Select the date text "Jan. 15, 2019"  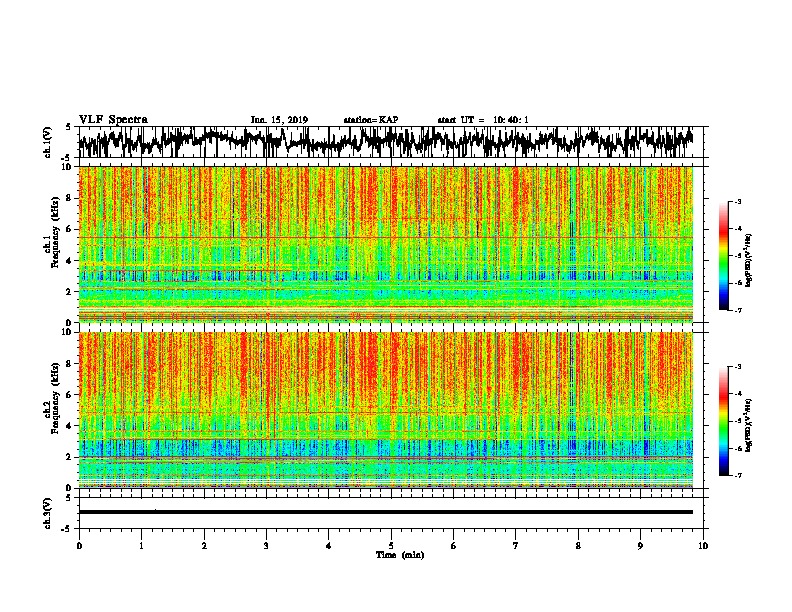point(279,120)
